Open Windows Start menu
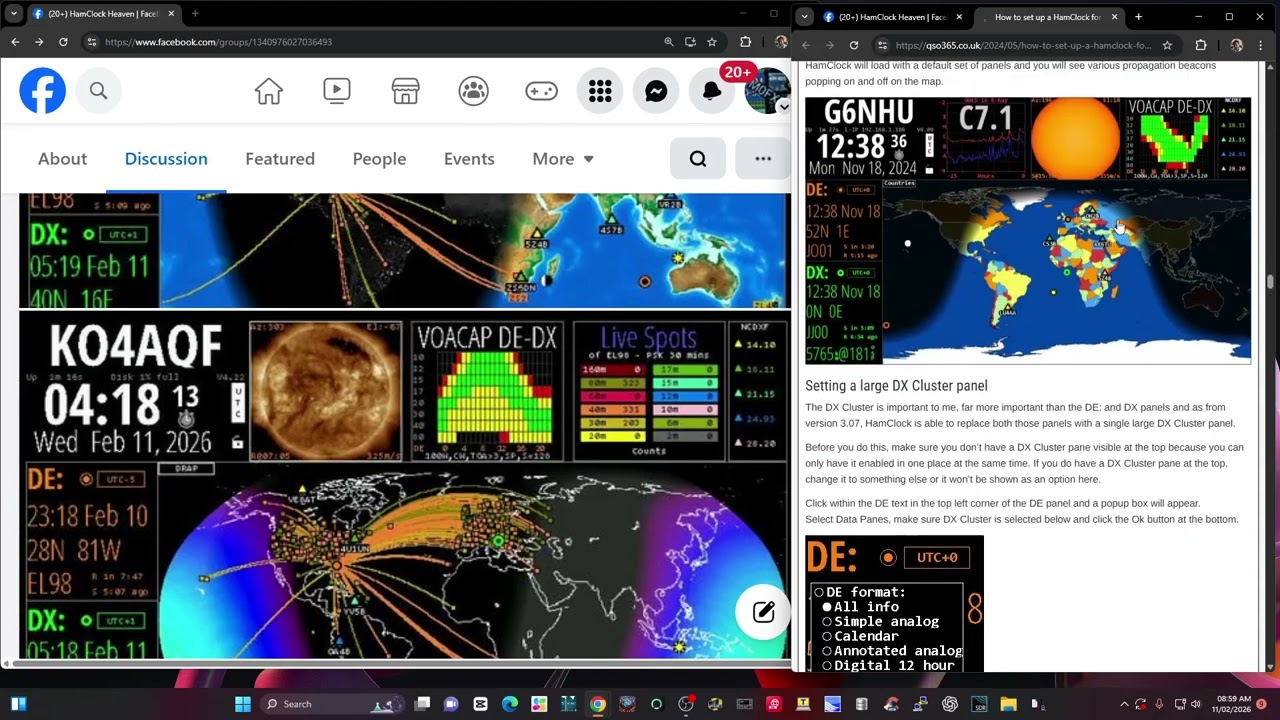 [242, 704]
